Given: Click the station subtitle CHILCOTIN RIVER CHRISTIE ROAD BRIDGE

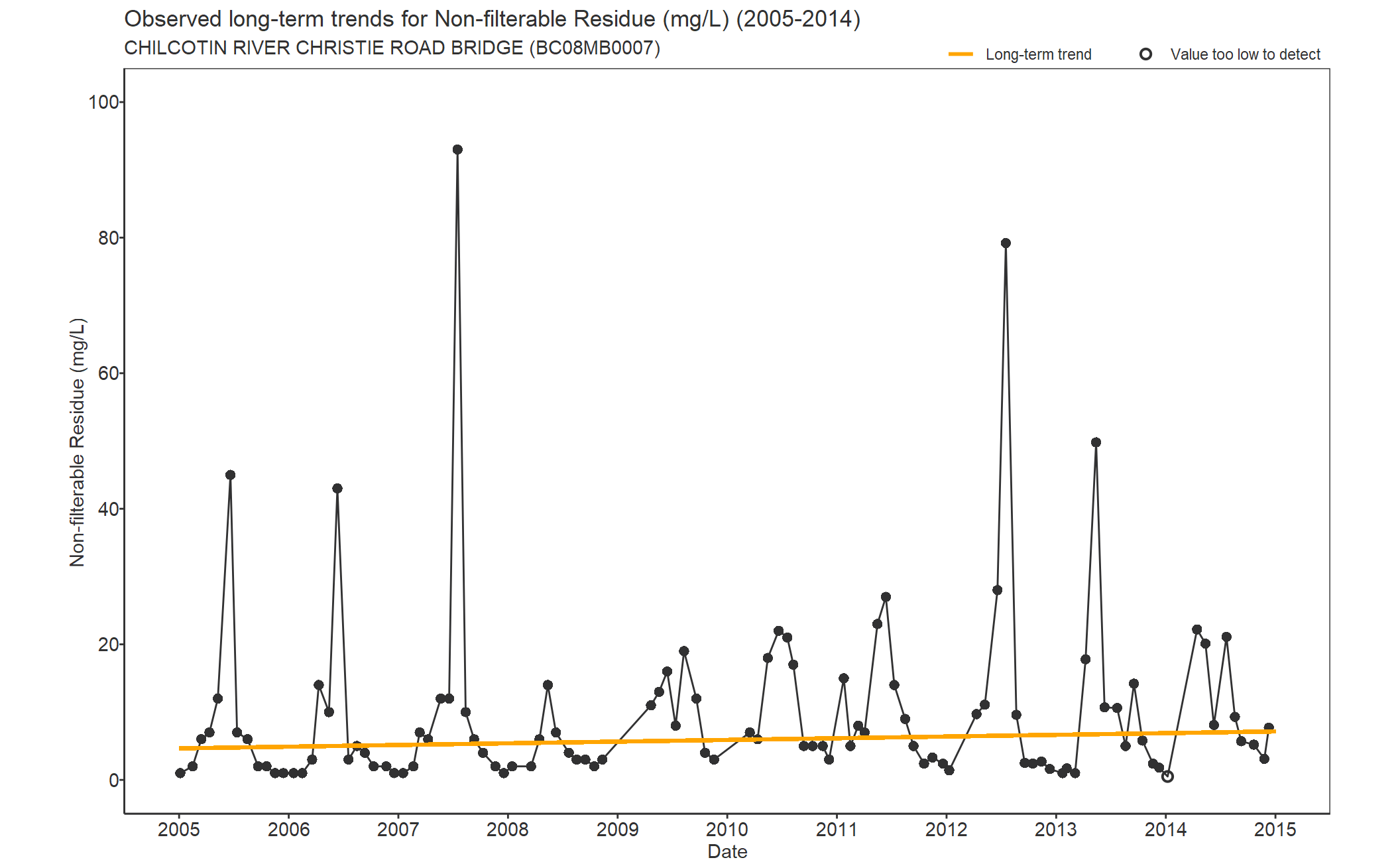Looking at the screenshot, I should coord(392,48).
